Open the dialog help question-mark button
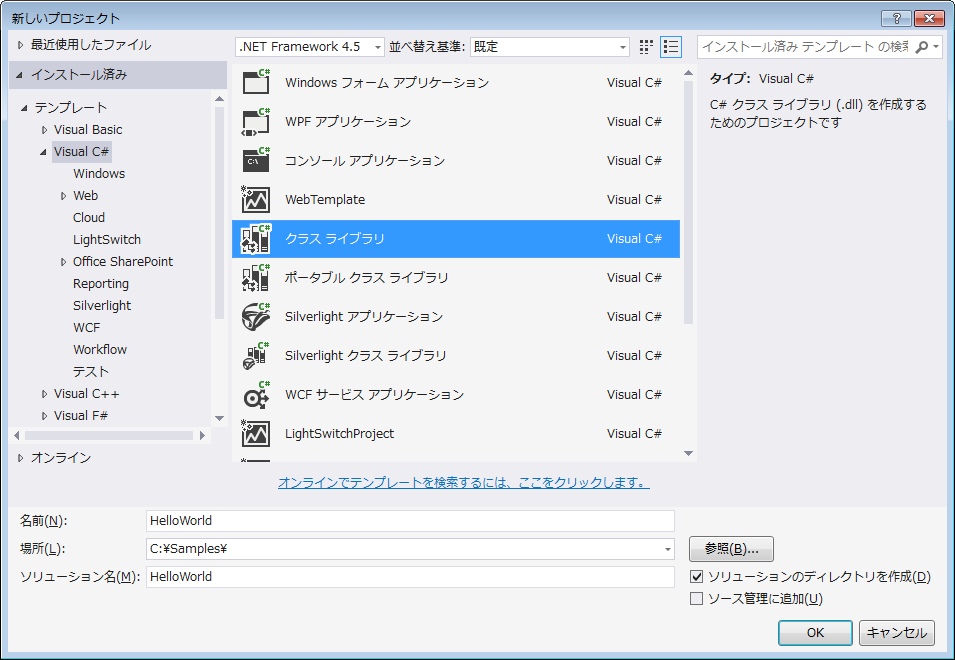 pyautogui.click(x=896, y=18)
